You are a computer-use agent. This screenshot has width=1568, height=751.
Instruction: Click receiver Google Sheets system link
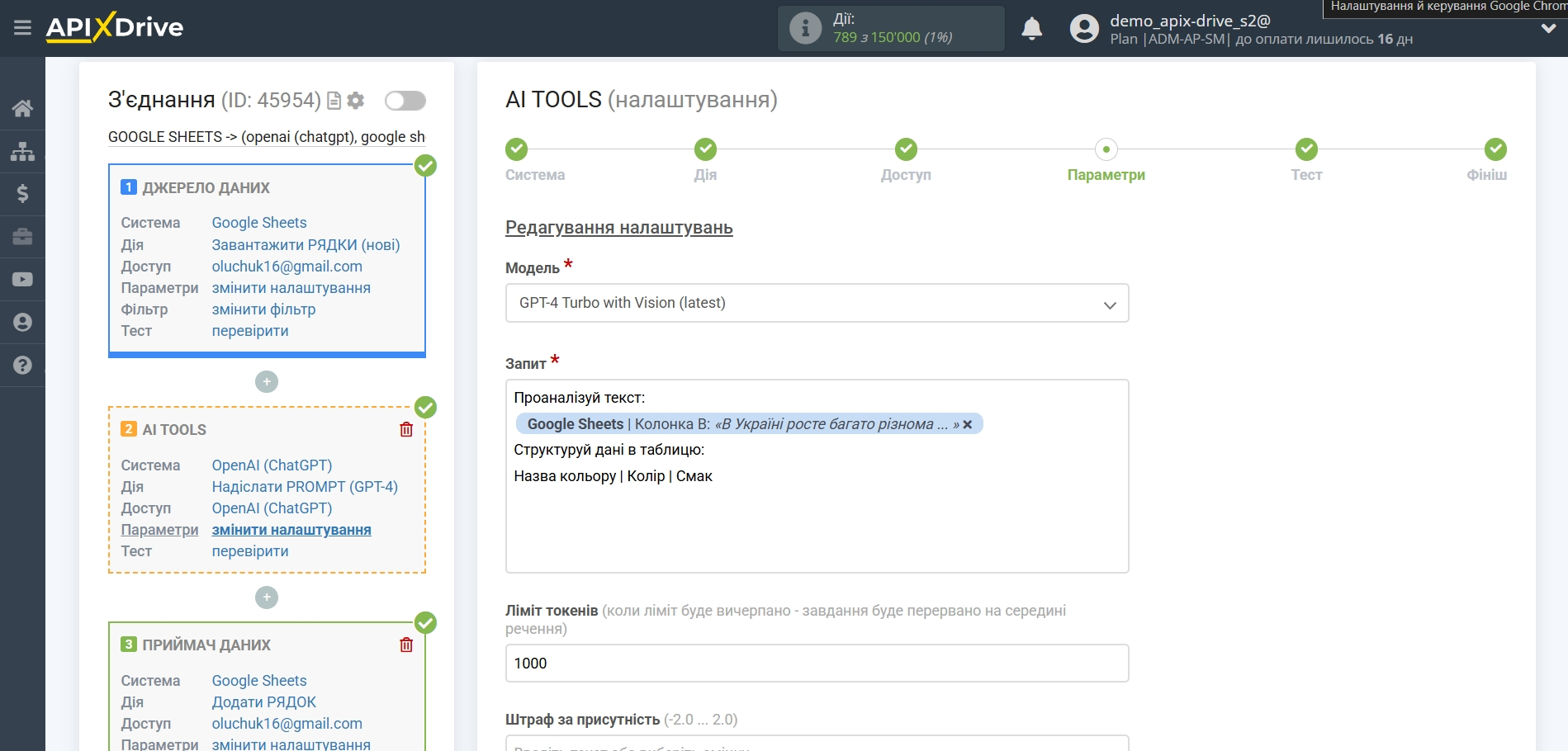pyautogui.click(x=259, y=681)
